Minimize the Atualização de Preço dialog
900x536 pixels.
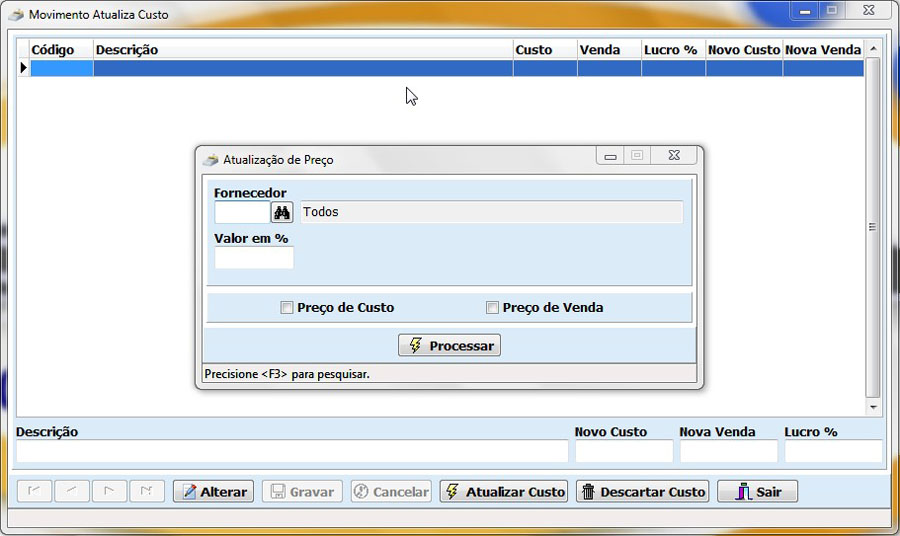tap(610, 156)
